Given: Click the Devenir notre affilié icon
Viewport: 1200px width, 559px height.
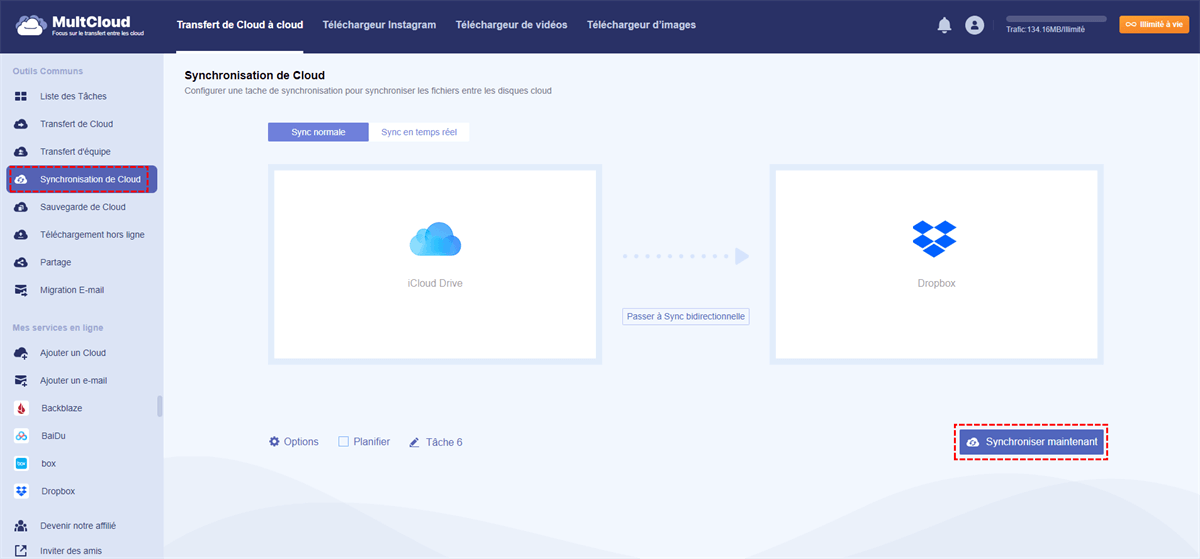Looking at the screenshot, I should point(21,525).
